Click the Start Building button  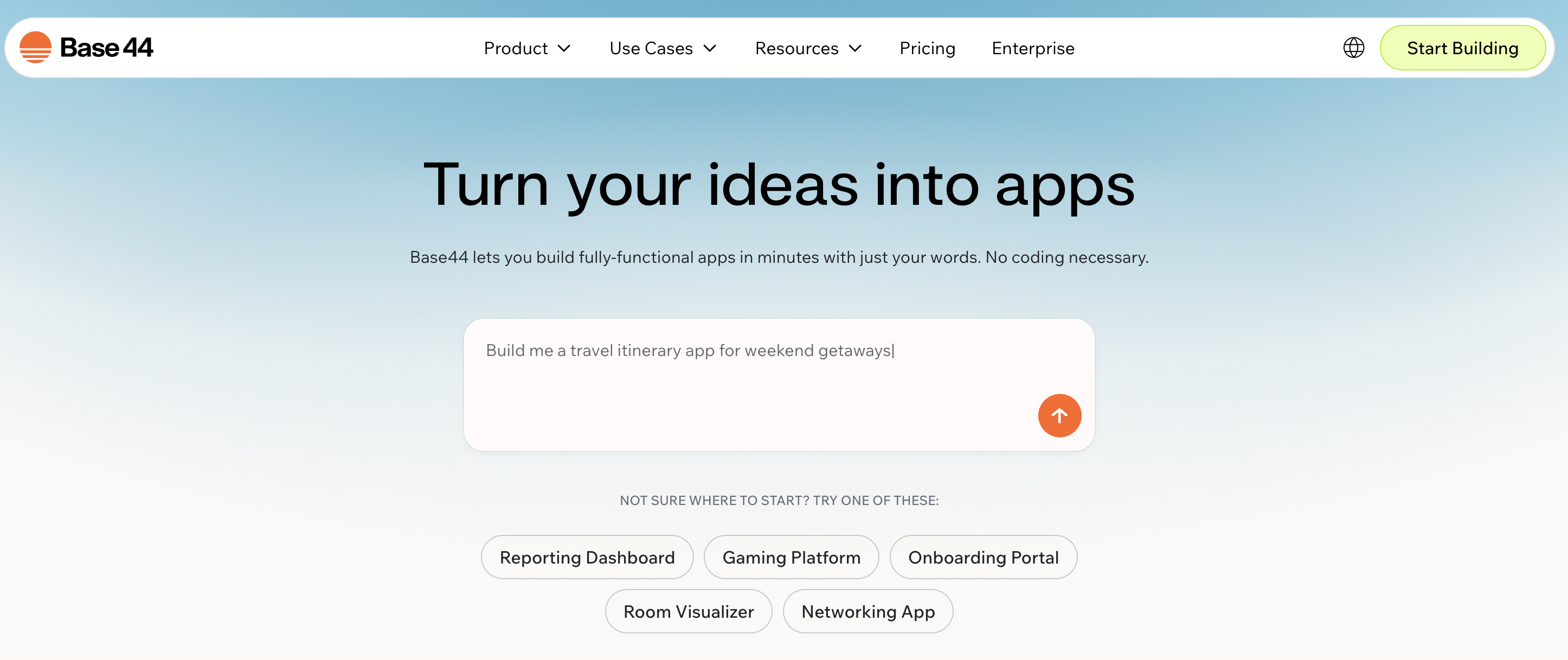(1462, 48)
